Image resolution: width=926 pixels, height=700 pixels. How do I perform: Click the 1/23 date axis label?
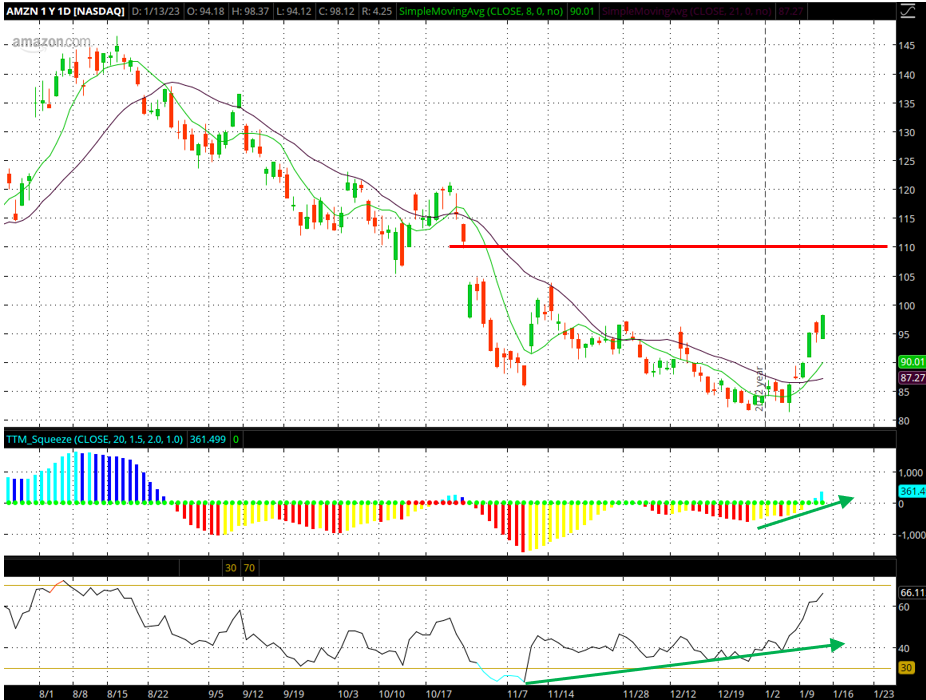(884, 694)
